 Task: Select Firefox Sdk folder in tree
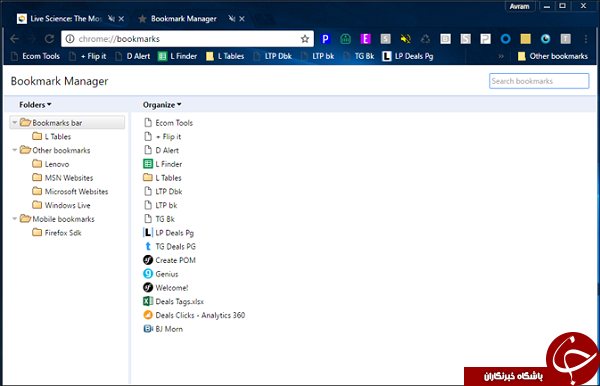(x=57, y=233)
